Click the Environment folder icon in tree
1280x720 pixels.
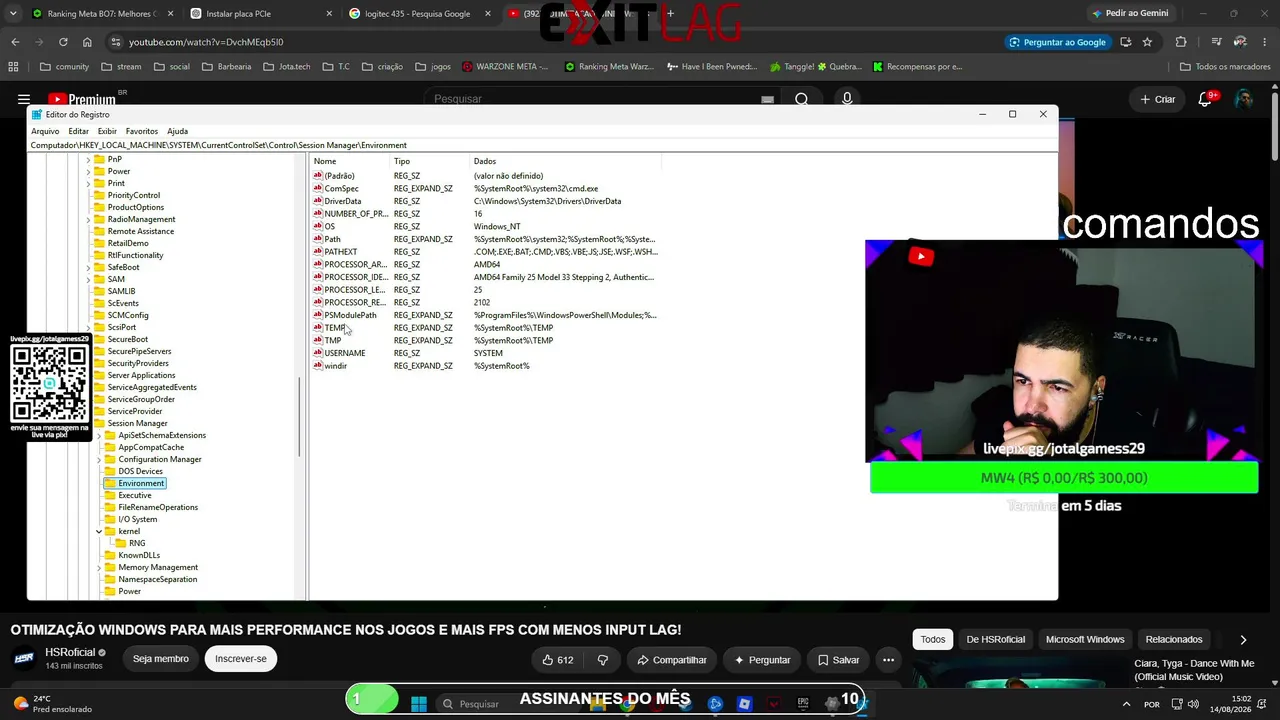click(x=110, y=483)
